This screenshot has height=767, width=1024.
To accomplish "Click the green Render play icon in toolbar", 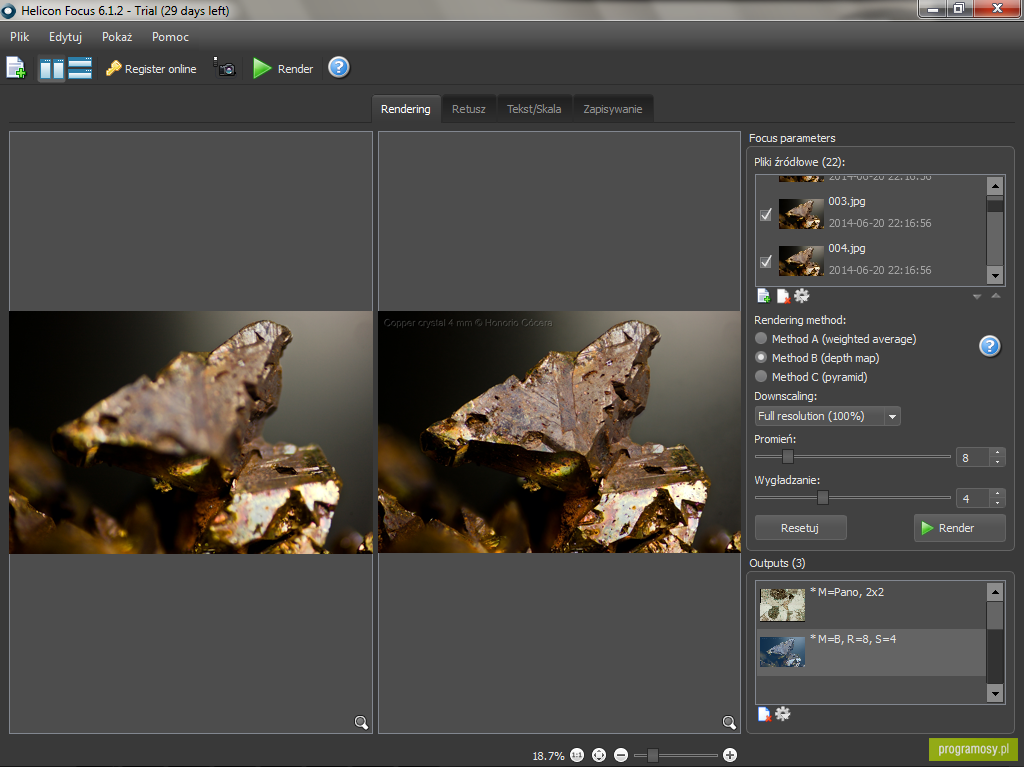I will tap(262, 68).
